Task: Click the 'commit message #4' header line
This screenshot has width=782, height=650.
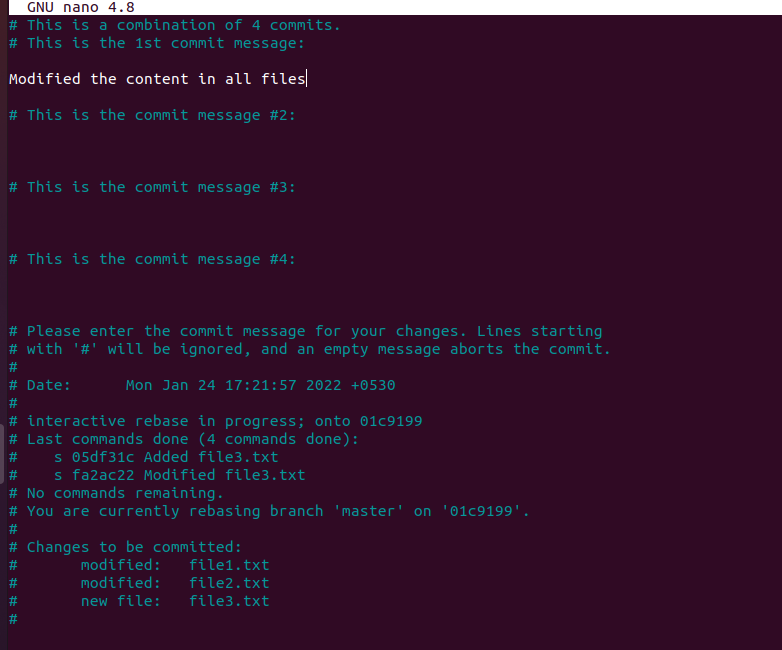Action: [x=152, y=259]
